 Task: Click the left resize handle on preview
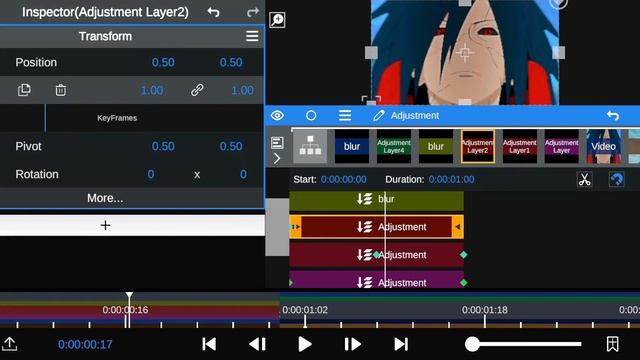[x=371, y=53]
